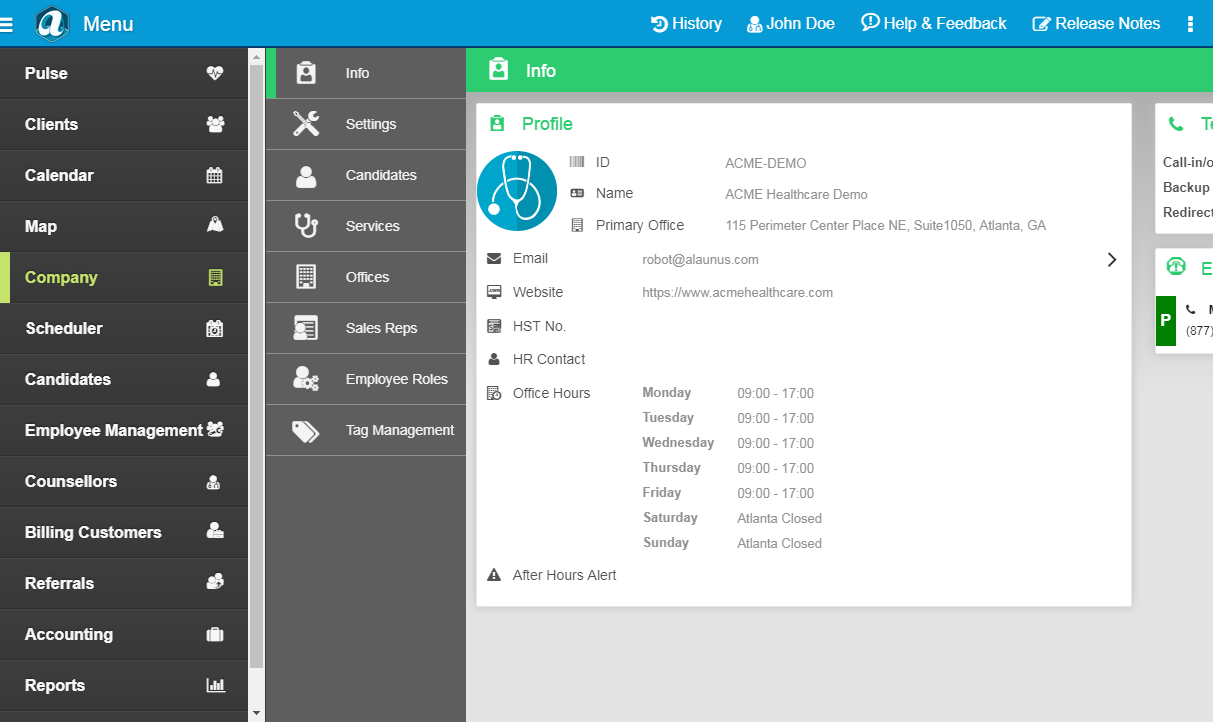Open Settings in Company submenu
Viewport: 1213px width, 722px height.
coord(366,124)
